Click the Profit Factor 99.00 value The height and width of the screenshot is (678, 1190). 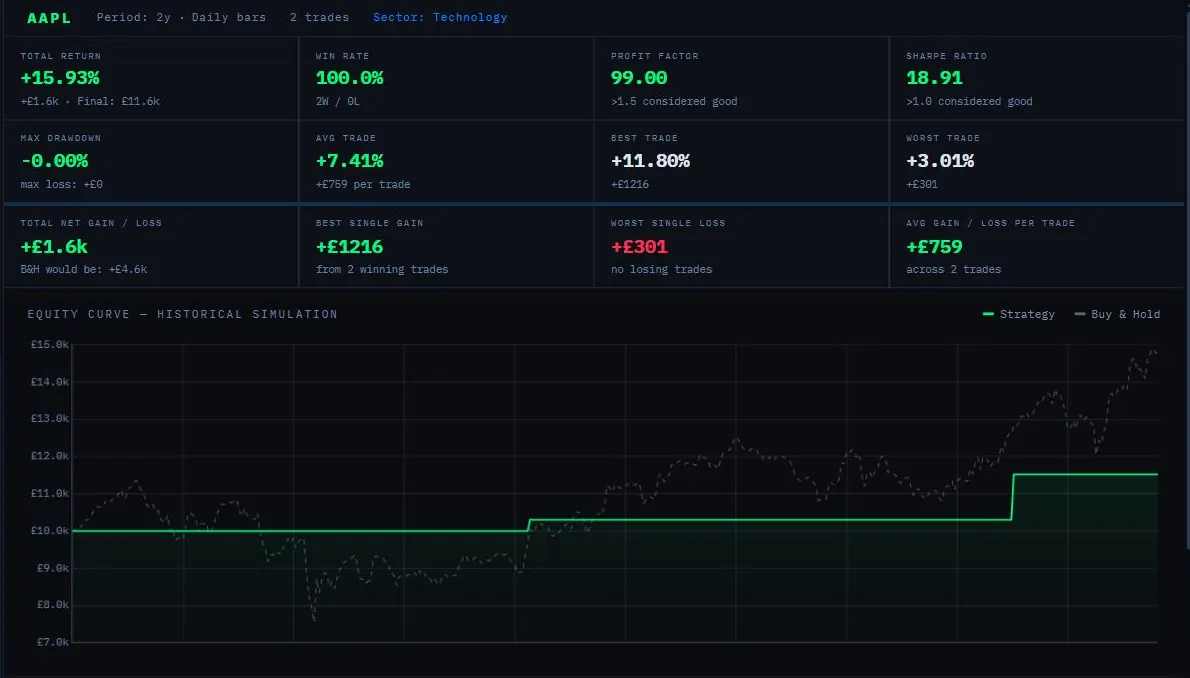(x=639, y=77)
